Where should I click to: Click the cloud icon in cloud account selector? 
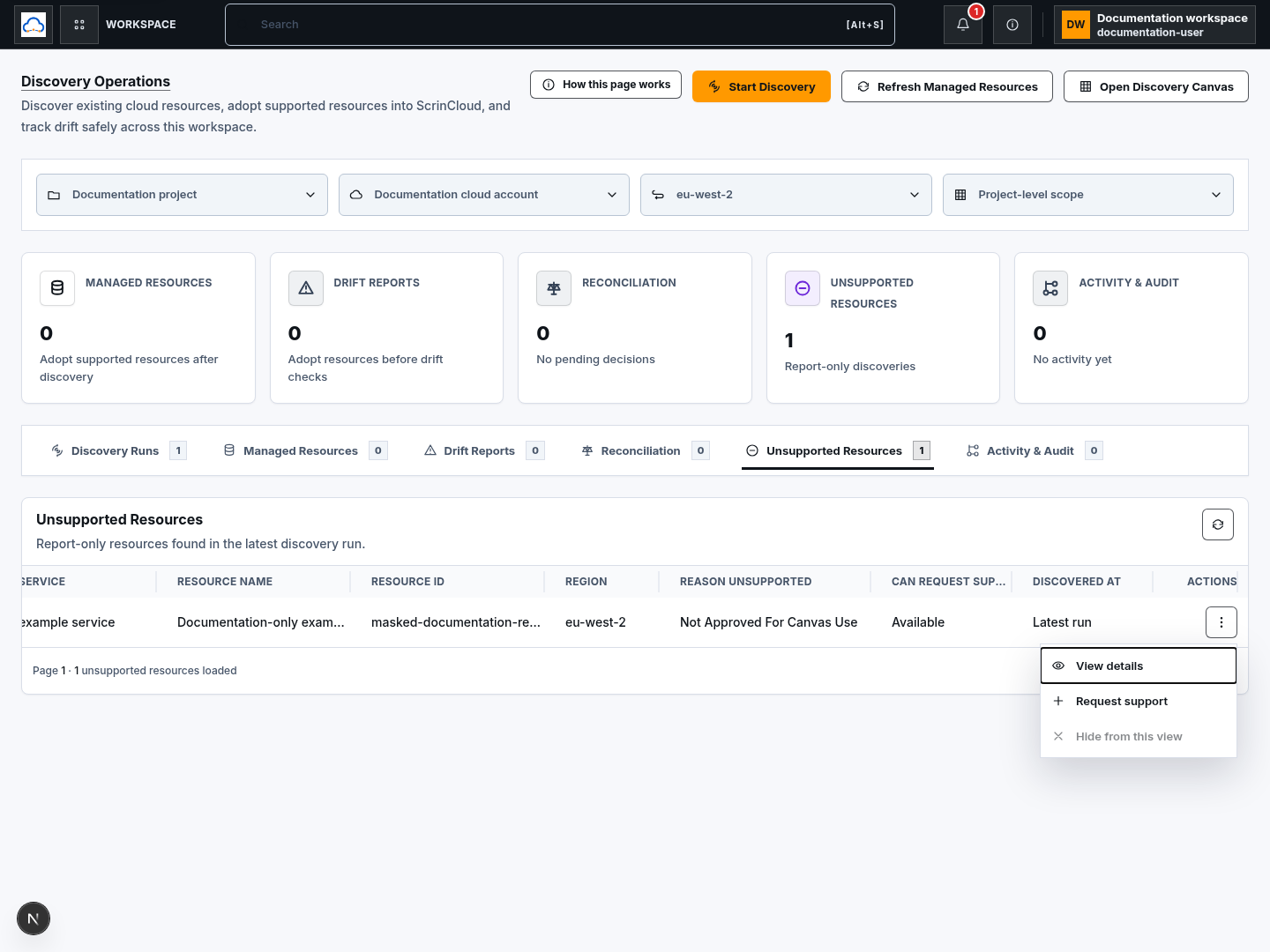[356, 195]
